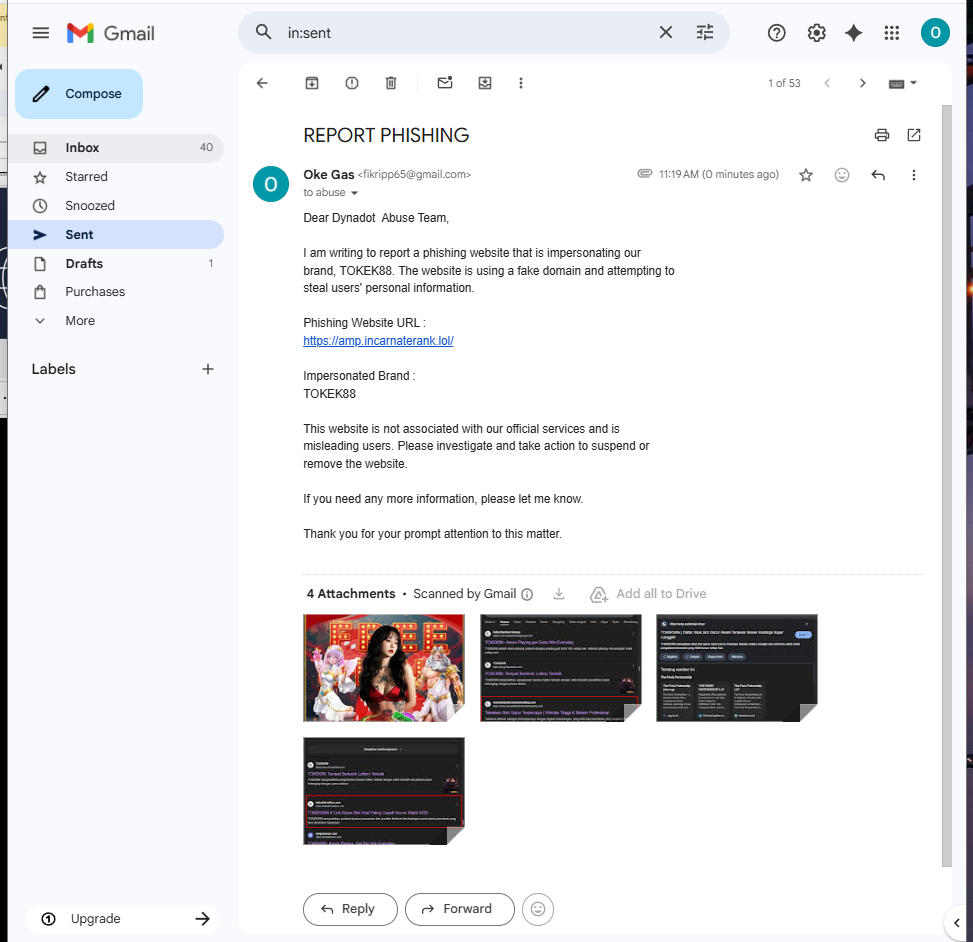Open the Purchases category

click(x=116, y=292)
